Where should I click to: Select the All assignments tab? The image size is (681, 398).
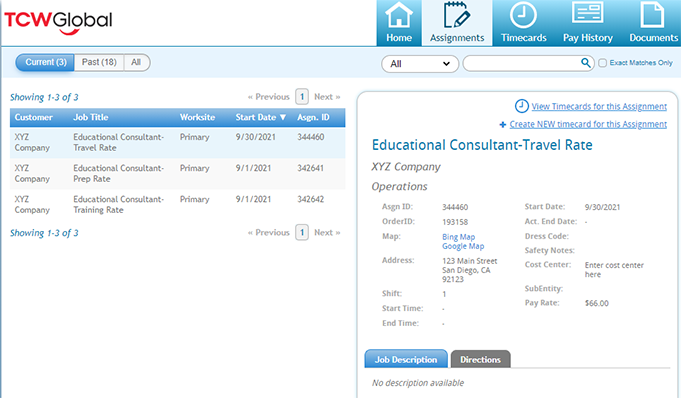[136, 62]
